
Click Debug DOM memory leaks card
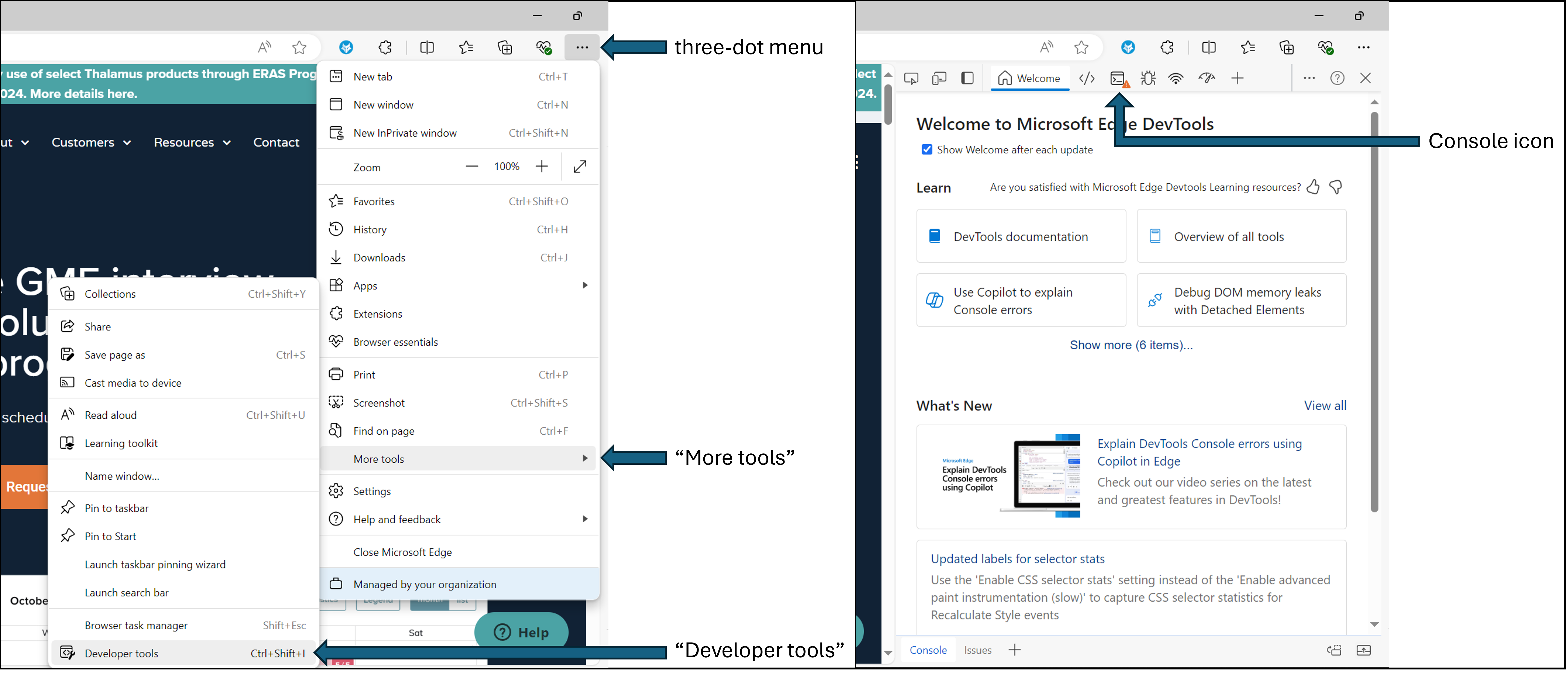click(x=1242, y=301)
